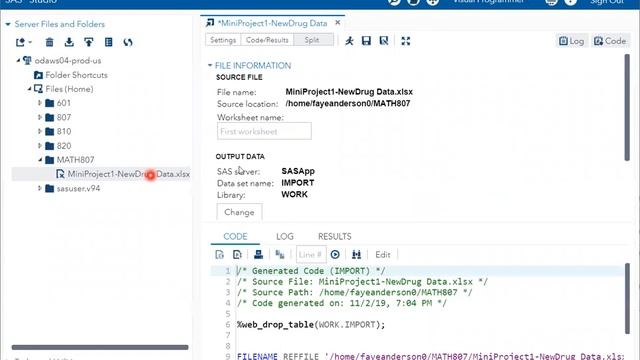Image resolution: width=640 pixels, height=360 pixels.
Task: Maximize the work area view
Action: [405, 40]
